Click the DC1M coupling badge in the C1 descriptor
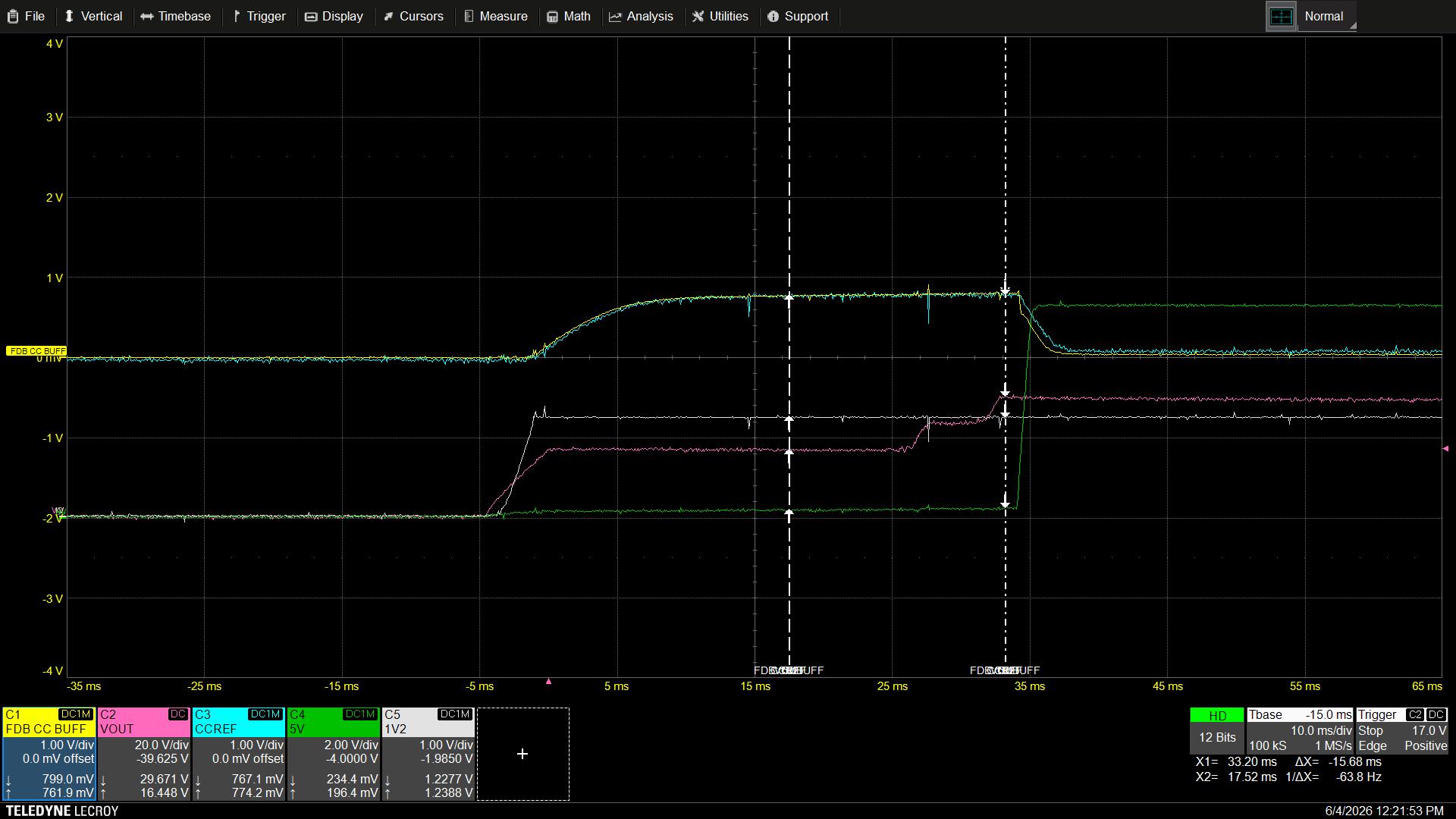The width and height of the screenshot is (1456, 819). (76, 714)
